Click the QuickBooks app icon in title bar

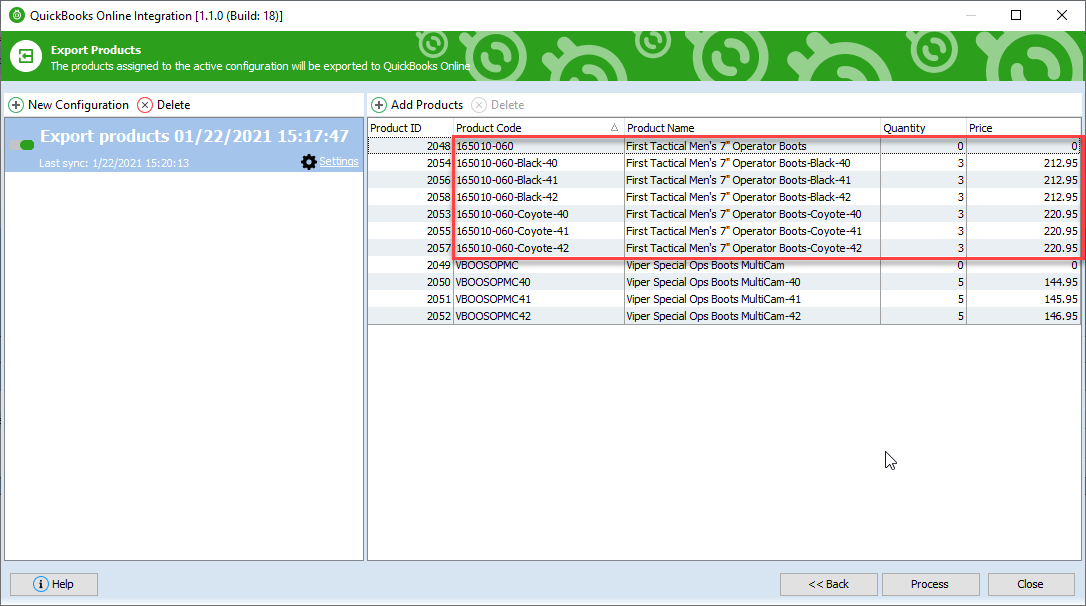pyautogui.click(x=17, y=15)
